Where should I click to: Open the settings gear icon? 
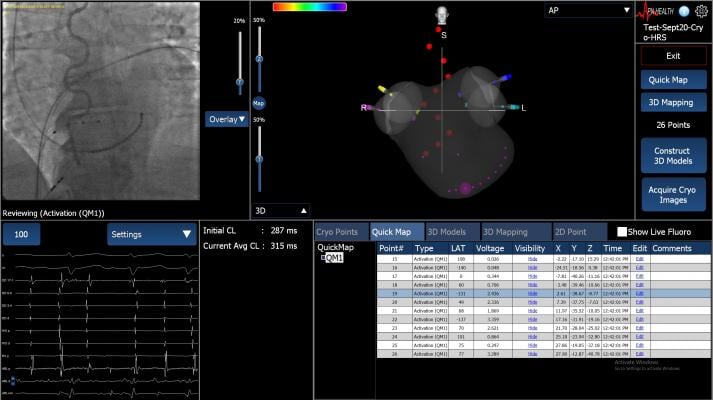[700, 11]
